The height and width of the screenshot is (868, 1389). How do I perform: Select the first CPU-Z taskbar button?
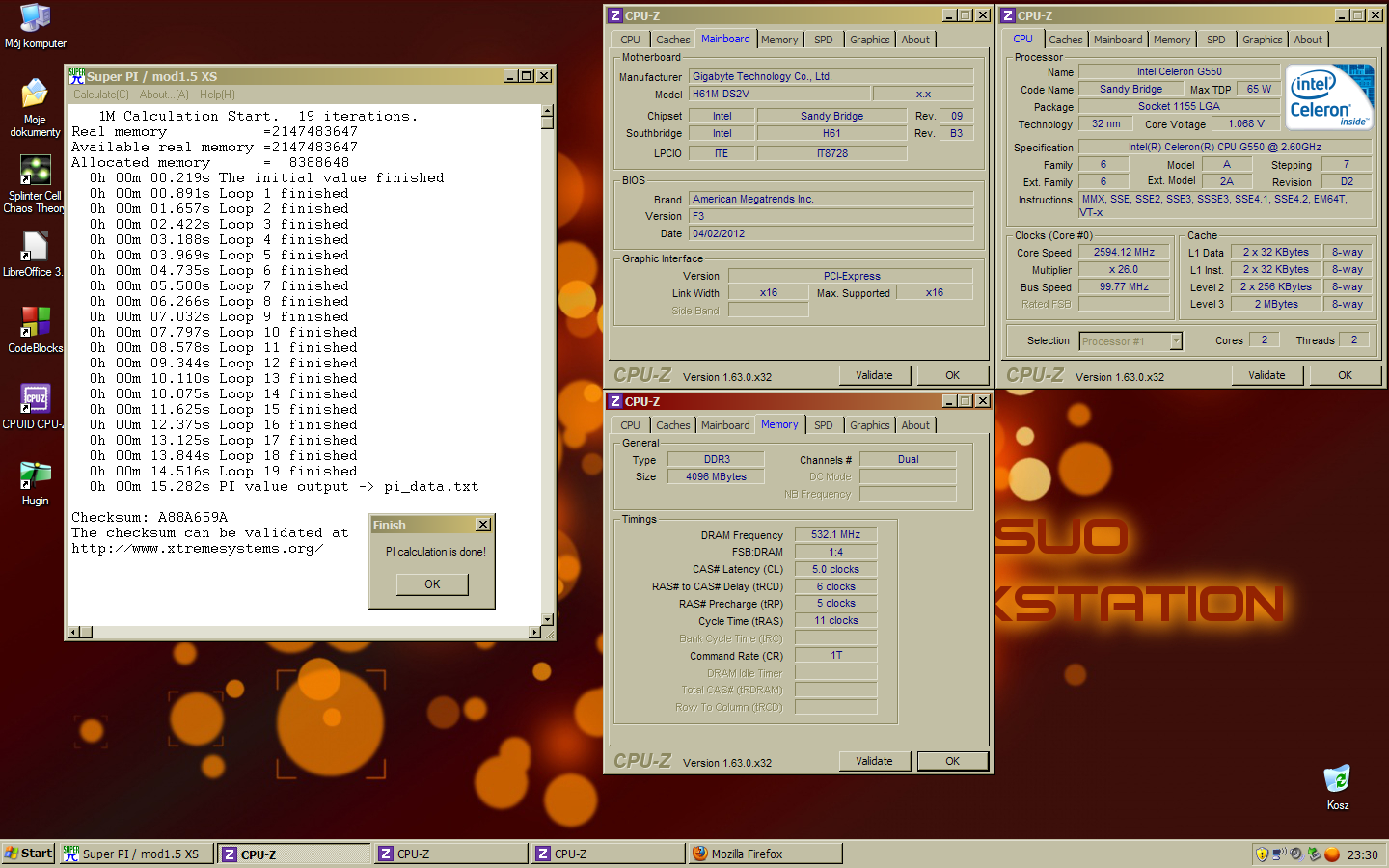coord(294,854)
